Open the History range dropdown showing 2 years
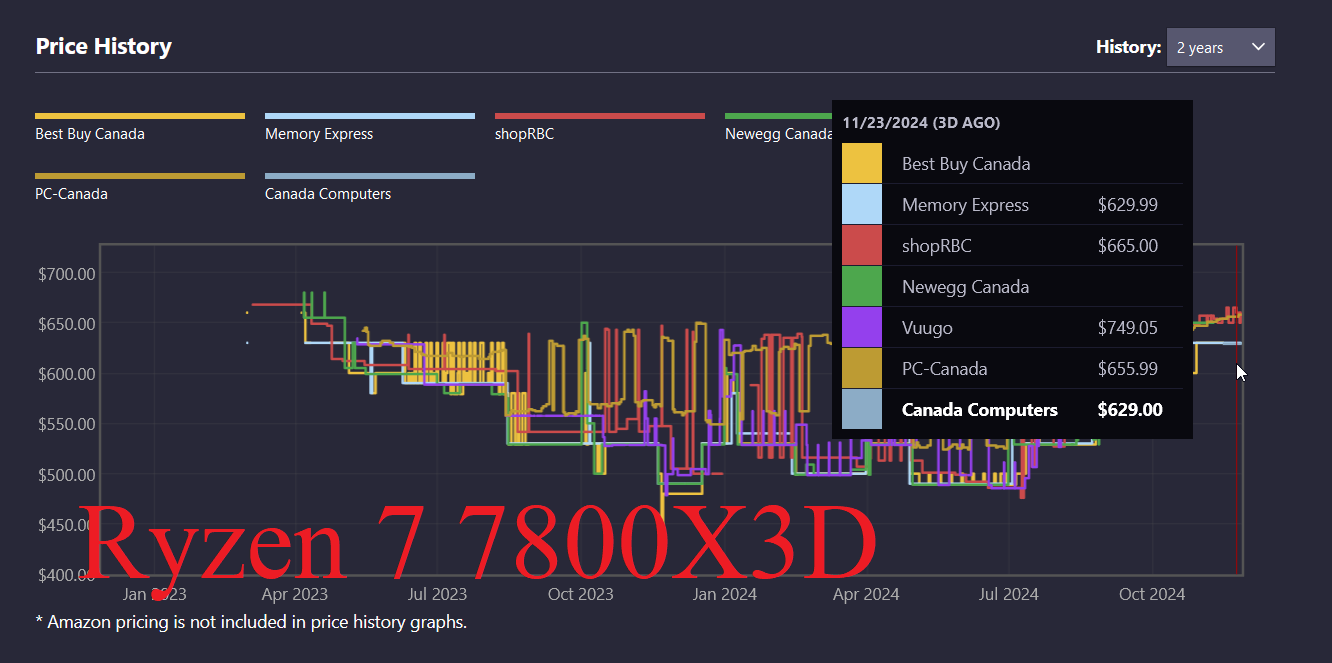The height and width of the screenshot is (663, 1332). pos(1219,47)
